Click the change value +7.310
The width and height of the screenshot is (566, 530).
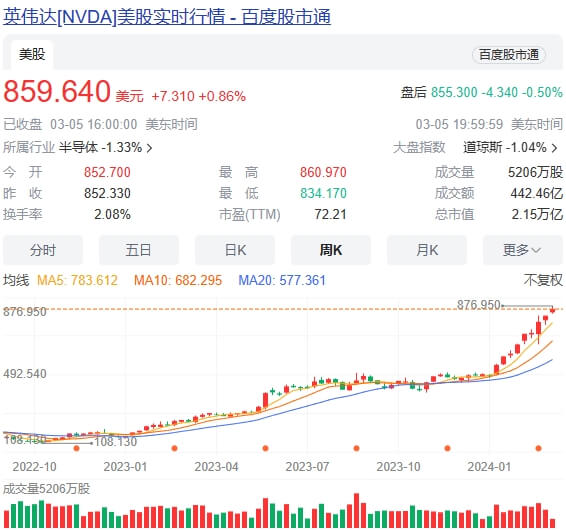[173, 96]
